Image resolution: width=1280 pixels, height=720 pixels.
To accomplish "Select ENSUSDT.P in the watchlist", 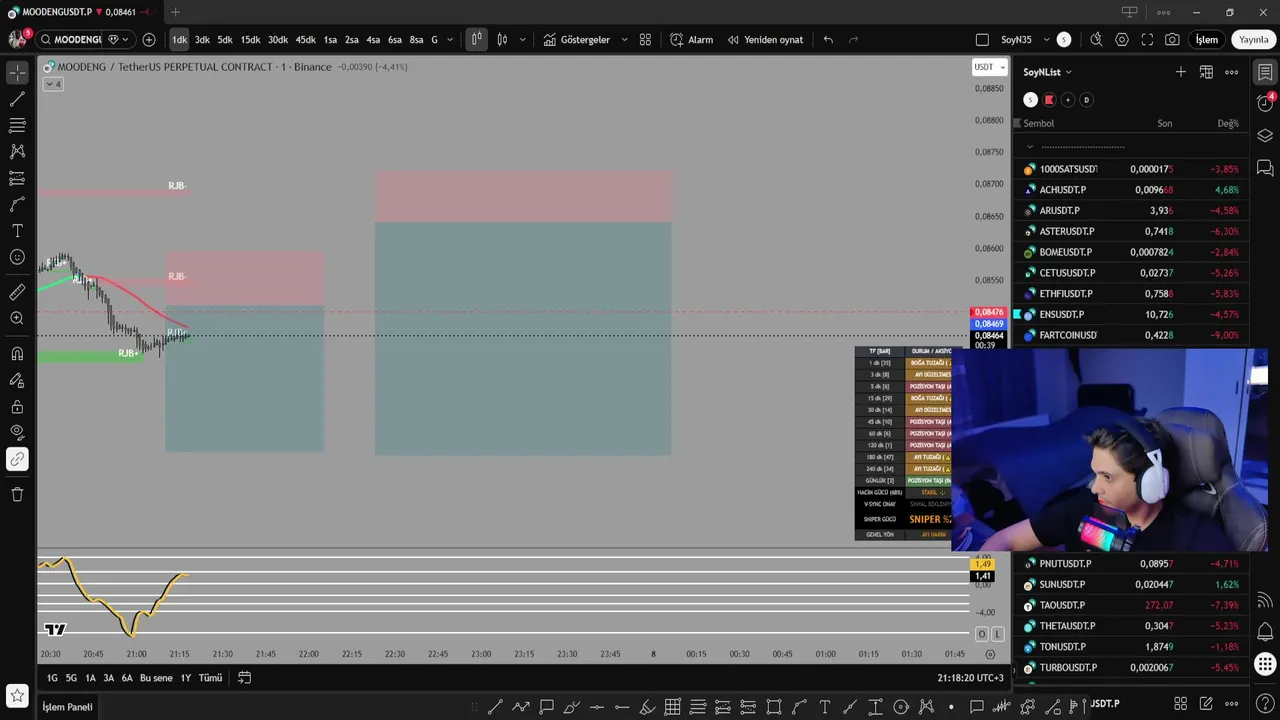I will (x=1130, y=314).
